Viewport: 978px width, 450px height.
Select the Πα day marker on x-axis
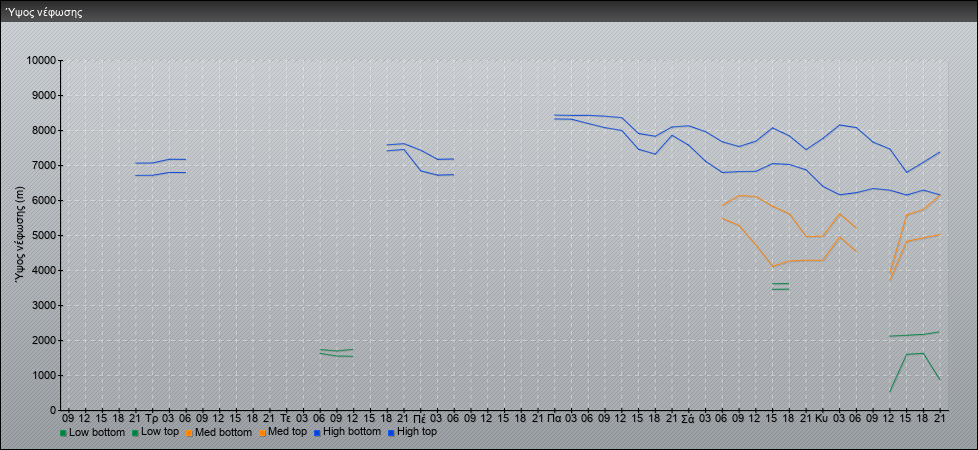pos(553,418)
